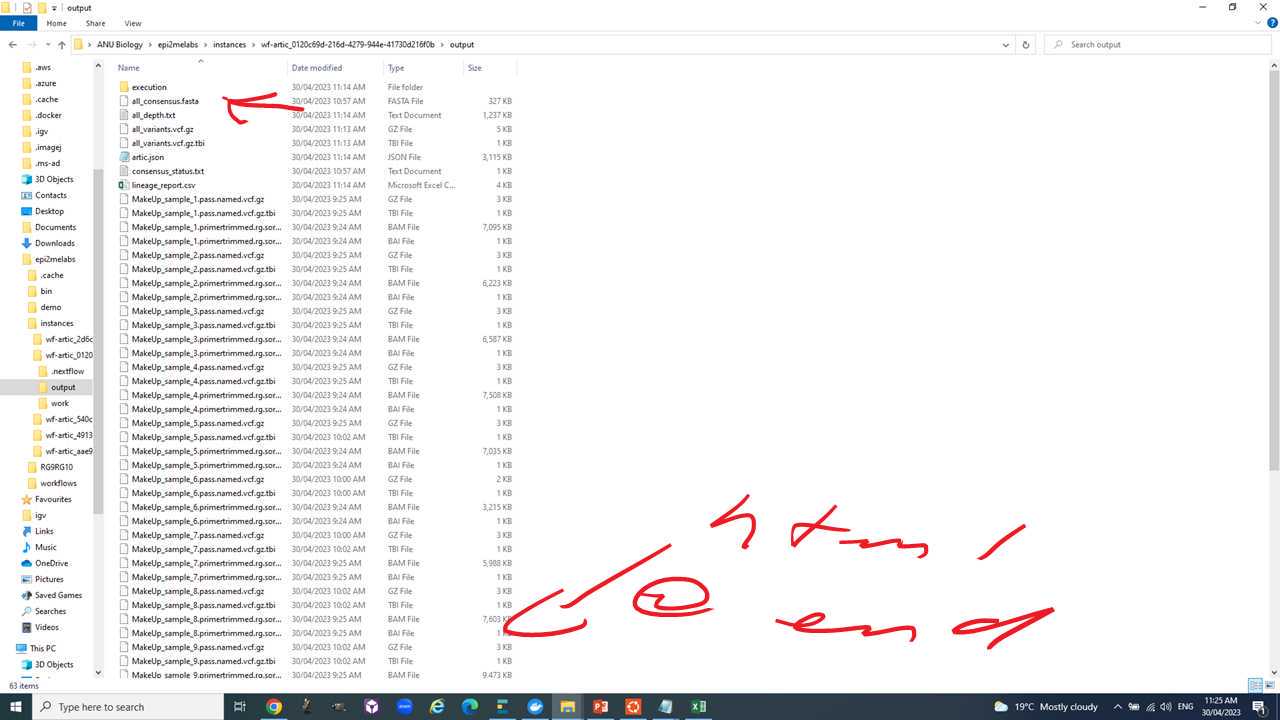1280x720 pixels.
Task: Go up one folder with Up arrow
Action: (62, 45)
